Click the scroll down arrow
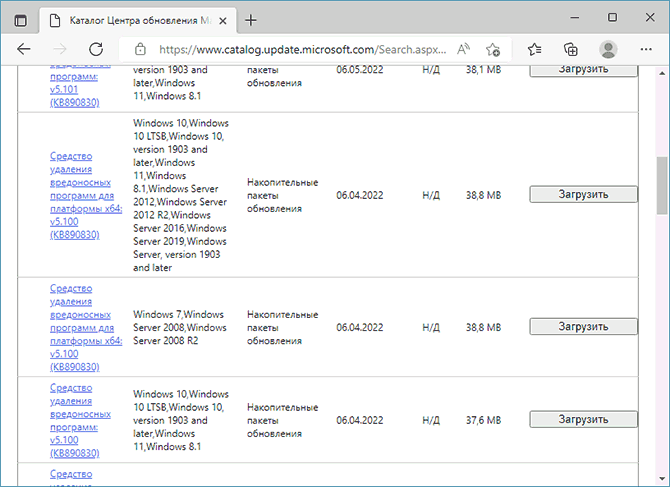Image resolution: width=670 pixels, height=487 pixels. pyautogui.click(x=663, y=479)
